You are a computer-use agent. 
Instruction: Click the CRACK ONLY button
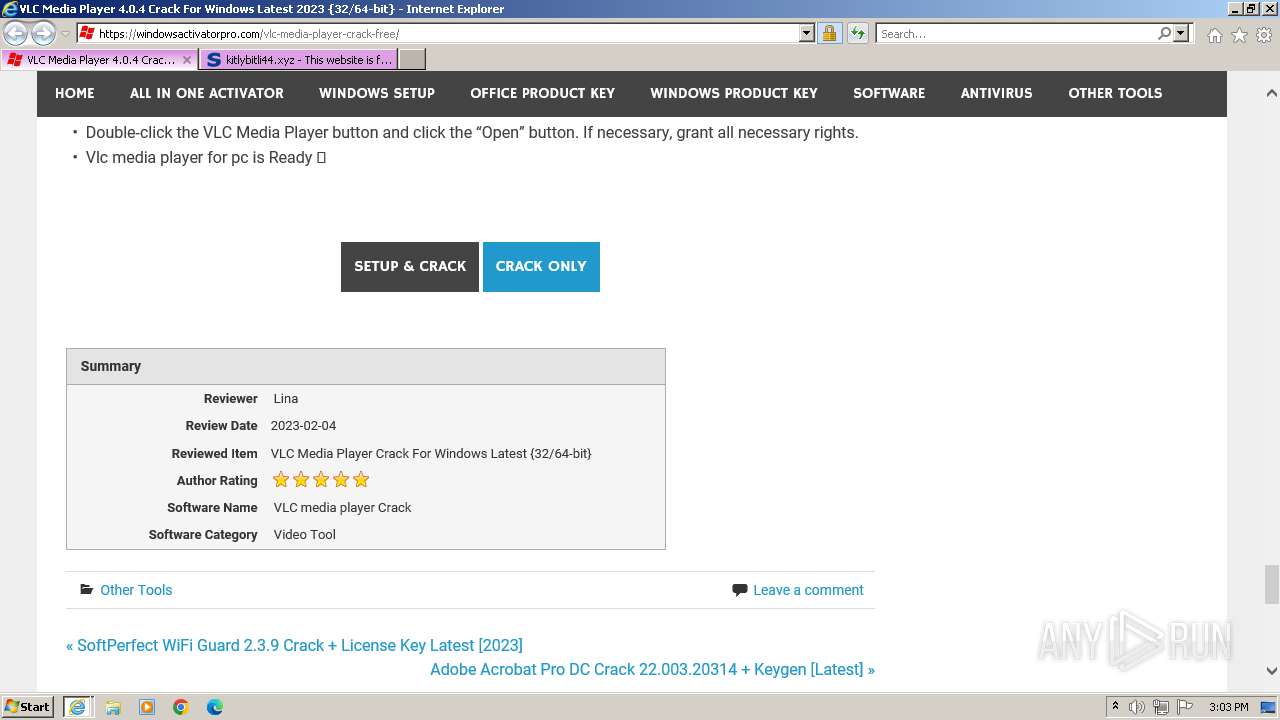coord(541,267)
